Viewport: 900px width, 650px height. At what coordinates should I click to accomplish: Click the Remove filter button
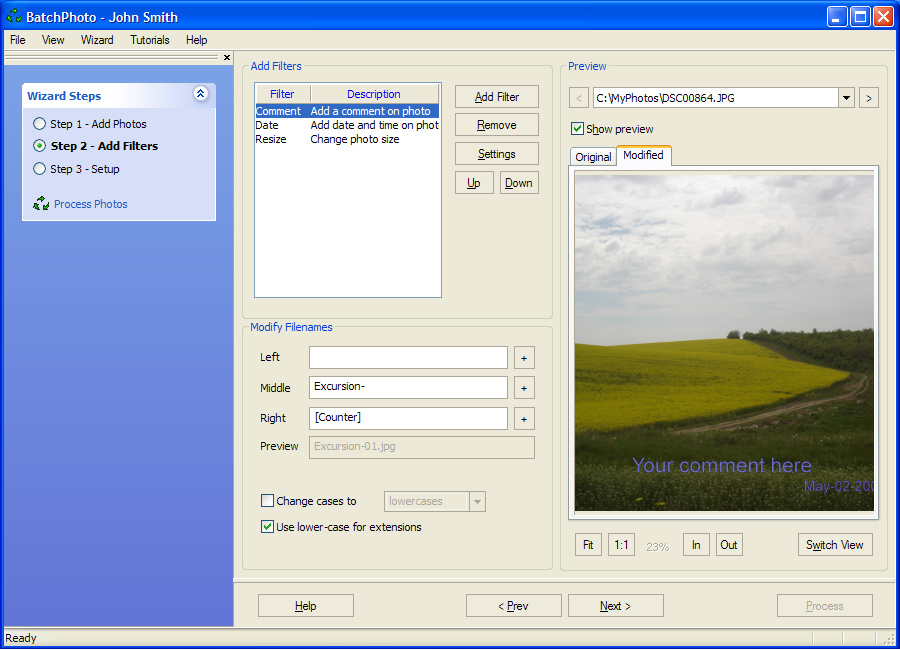[x=496, y=125]
